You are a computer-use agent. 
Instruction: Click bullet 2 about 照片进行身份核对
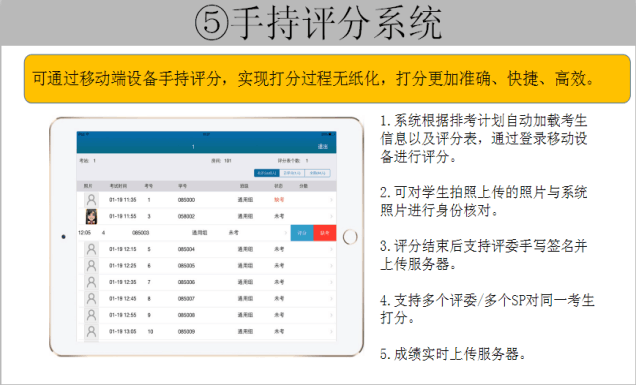click(483, 201)
